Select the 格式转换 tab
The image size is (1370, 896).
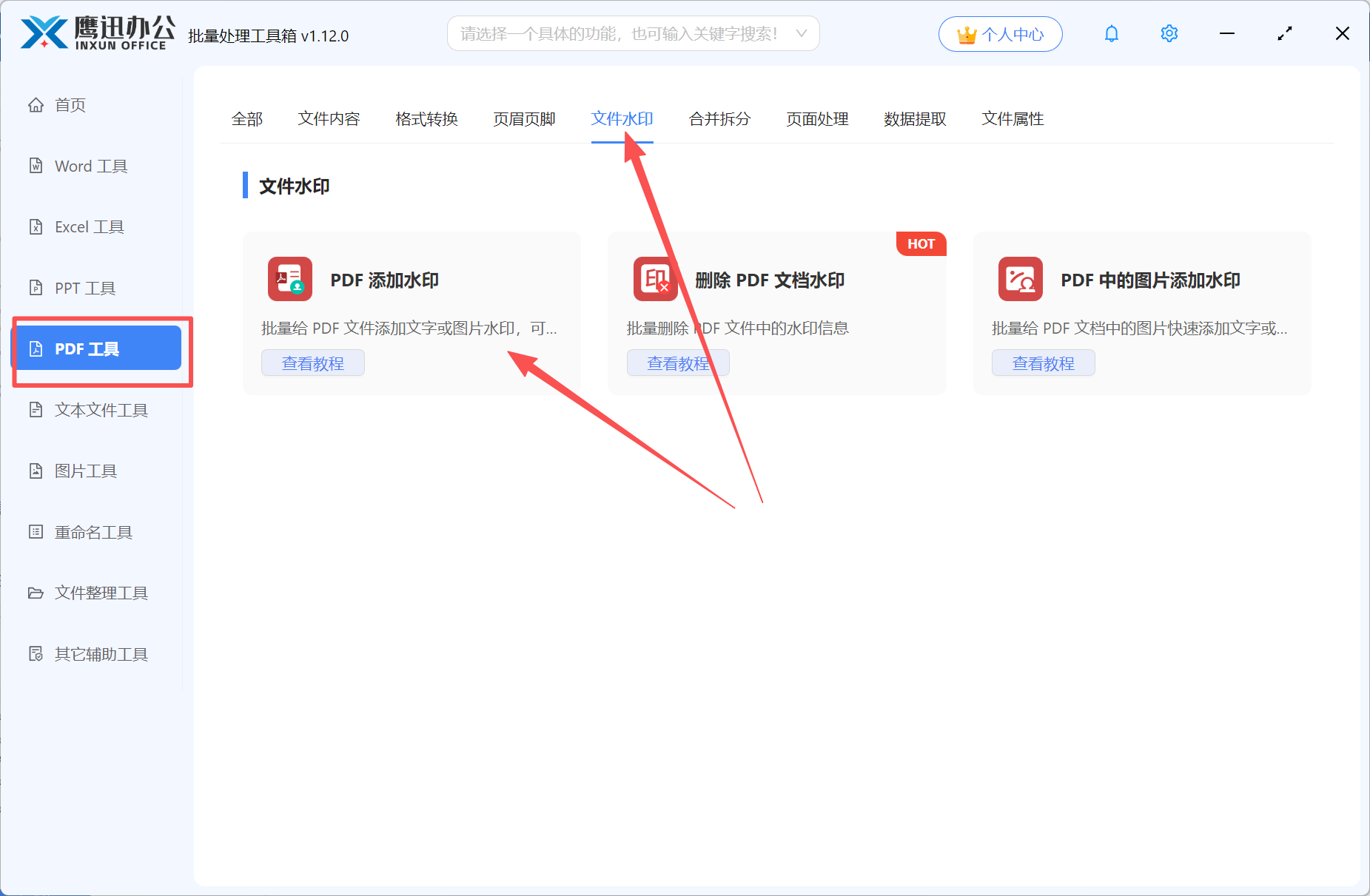coord(426,119)
